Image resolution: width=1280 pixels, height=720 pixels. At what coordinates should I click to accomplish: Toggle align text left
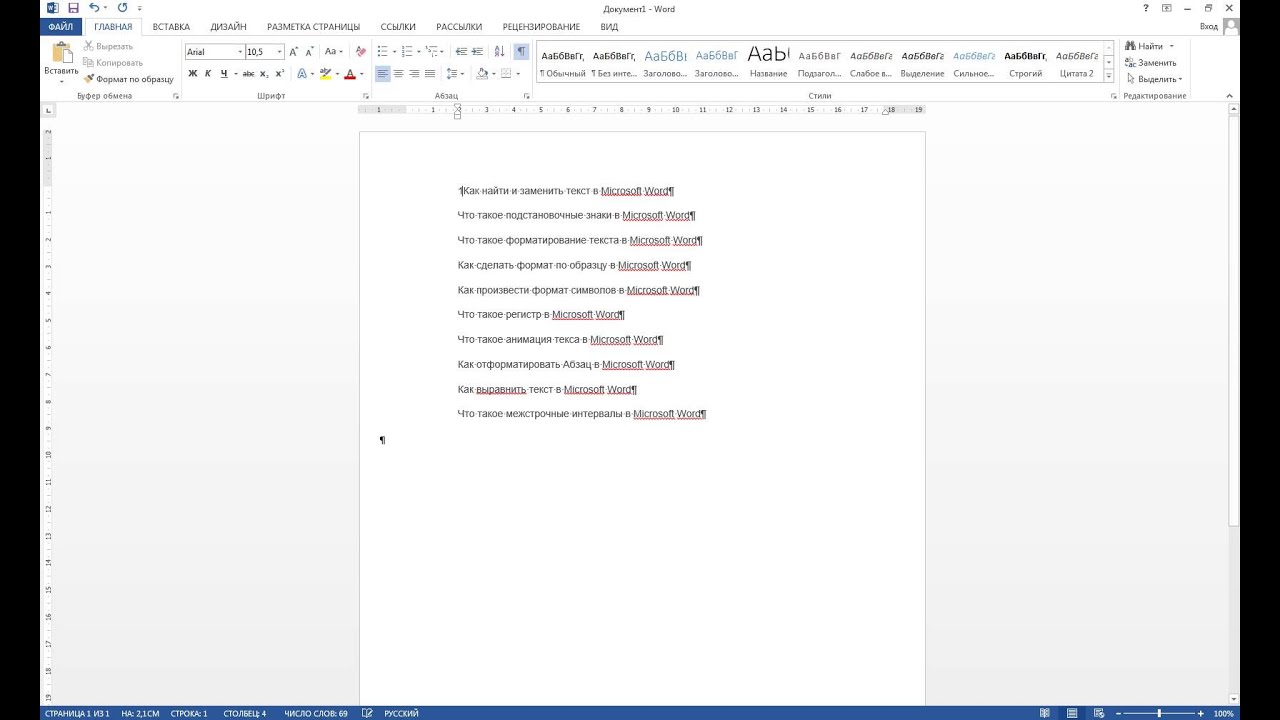383,74
